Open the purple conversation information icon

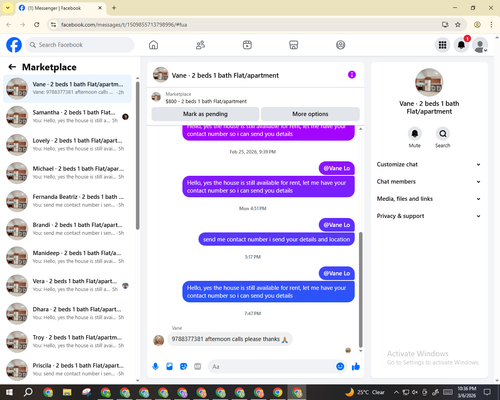coord(352,75)
